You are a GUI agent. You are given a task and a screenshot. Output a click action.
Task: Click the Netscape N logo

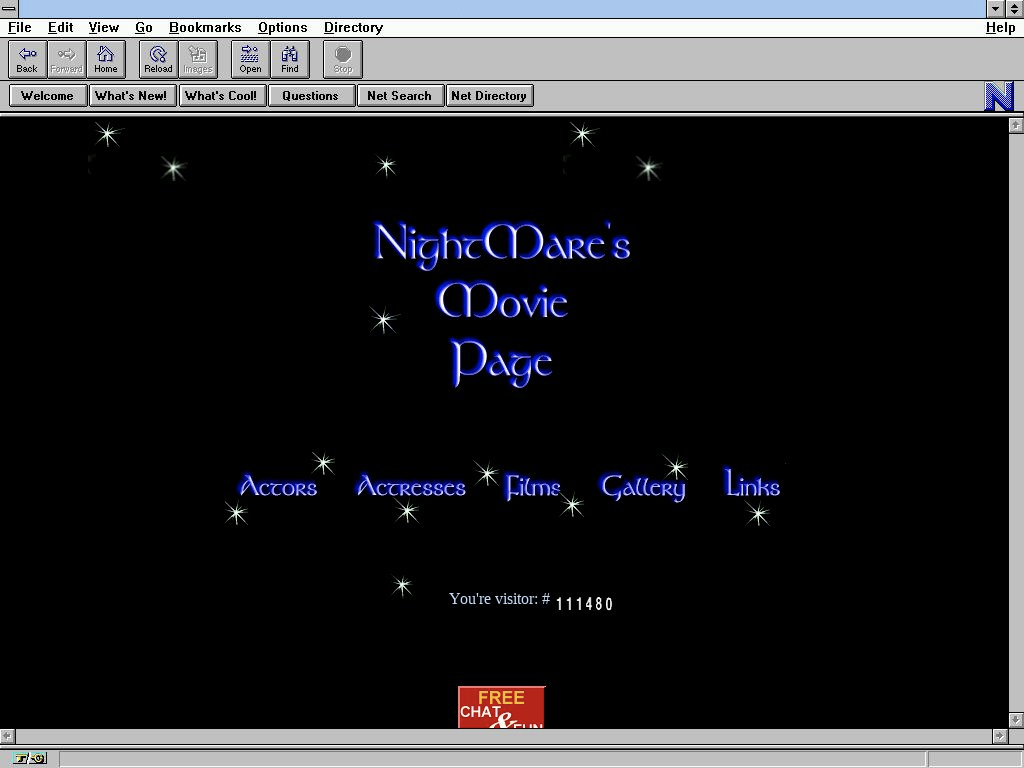(999, 96)
